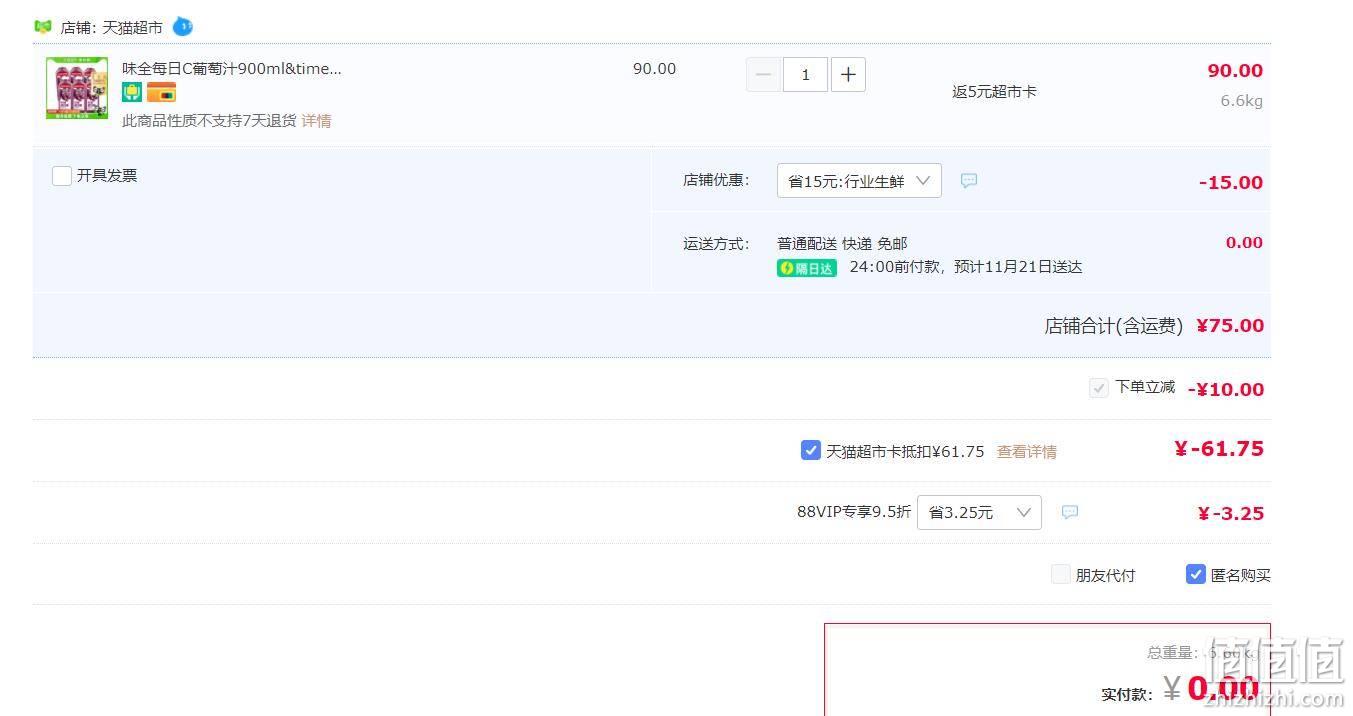Viewport: 1353px width, 716px height.
Task: Toggle the 开具发票 invoice checkbox
Action: 62,176
